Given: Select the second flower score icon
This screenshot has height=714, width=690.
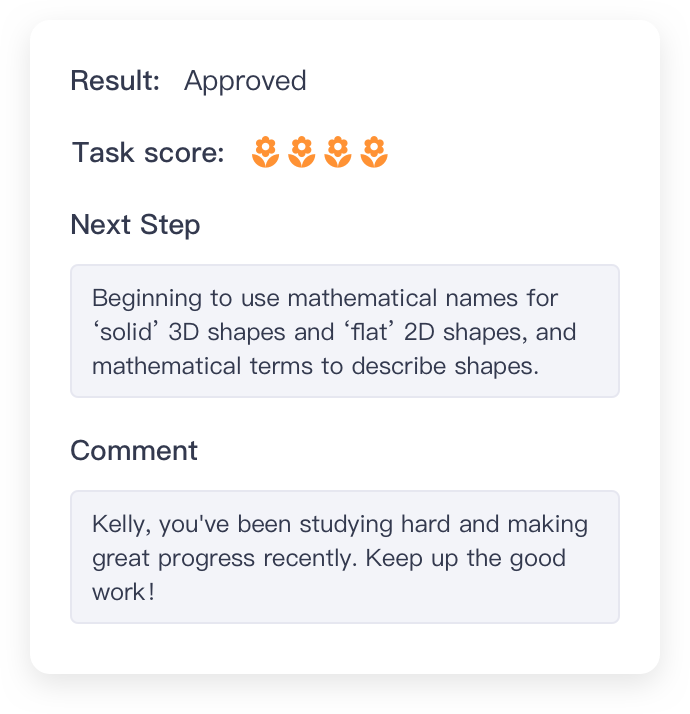Looking at the screenshot, I should [x=302, y=152].
